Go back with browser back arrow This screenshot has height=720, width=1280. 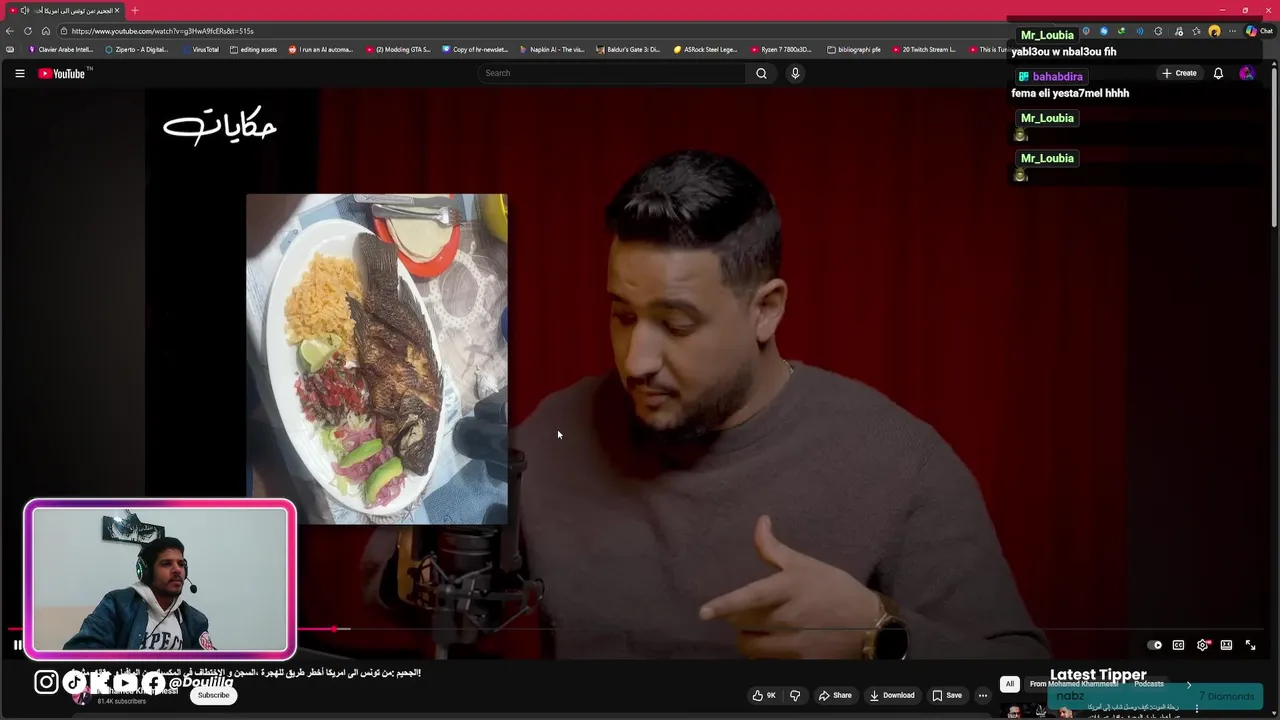(10, 31)
